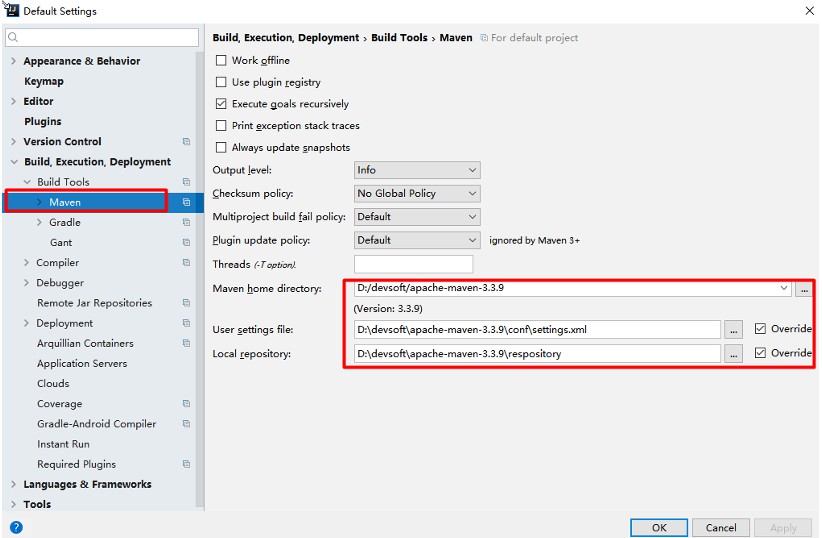Select Keymap in settings tree
This screenshot has width=822, height=538.
coord(44,81)
